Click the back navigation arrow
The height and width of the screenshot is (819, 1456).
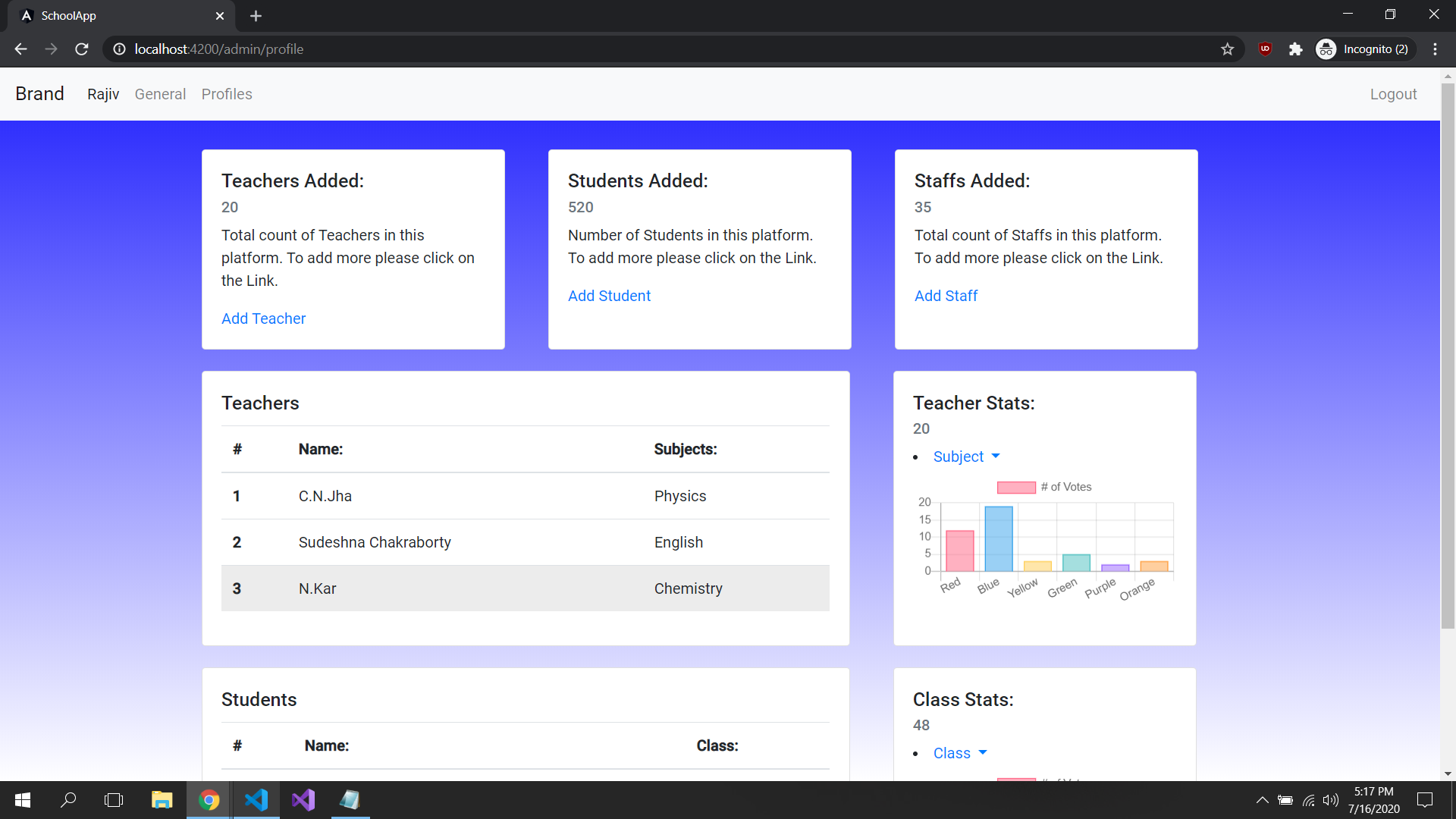pos(20,49)
